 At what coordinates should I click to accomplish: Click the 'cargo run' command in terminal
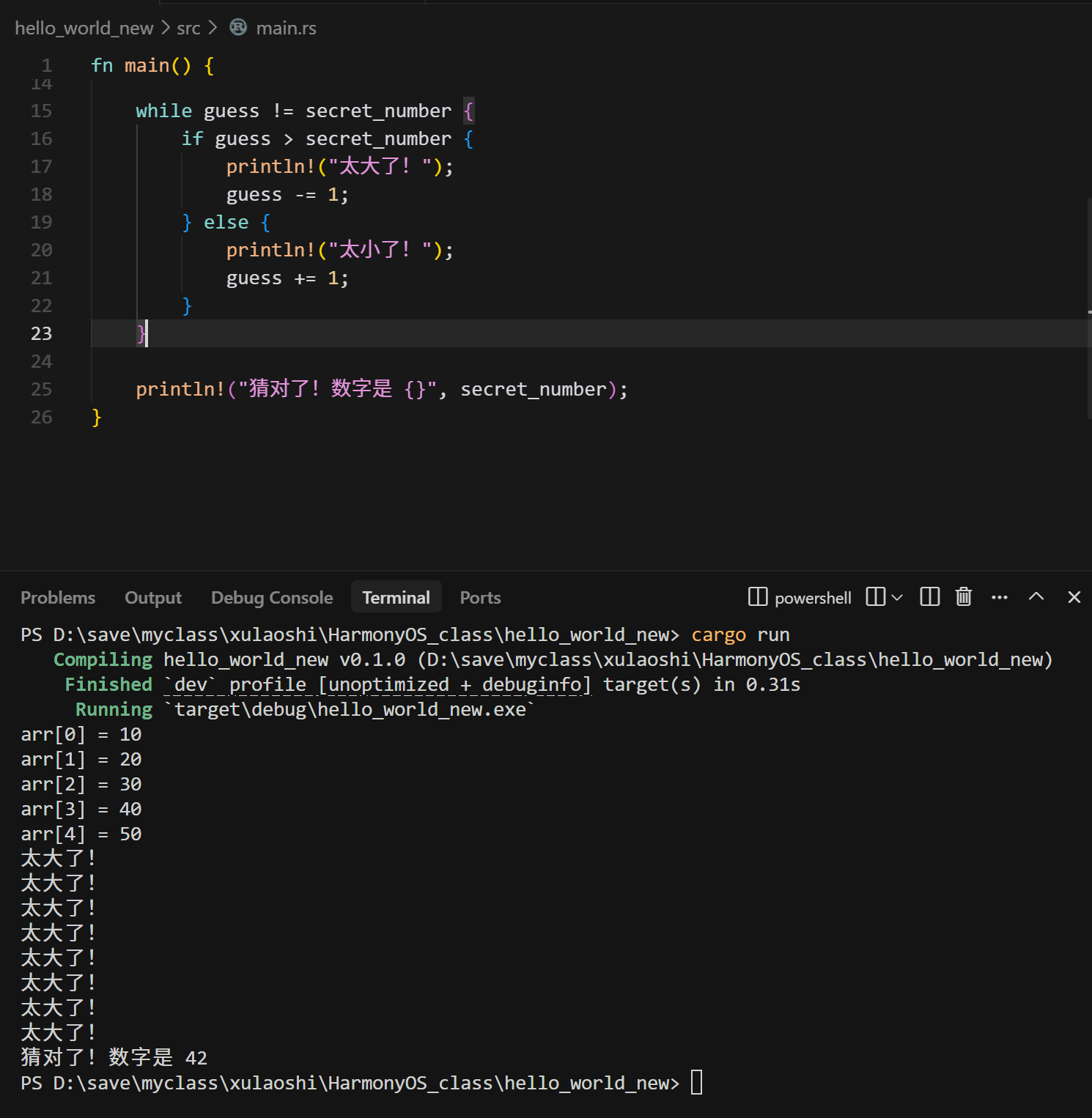pos(741,634)
